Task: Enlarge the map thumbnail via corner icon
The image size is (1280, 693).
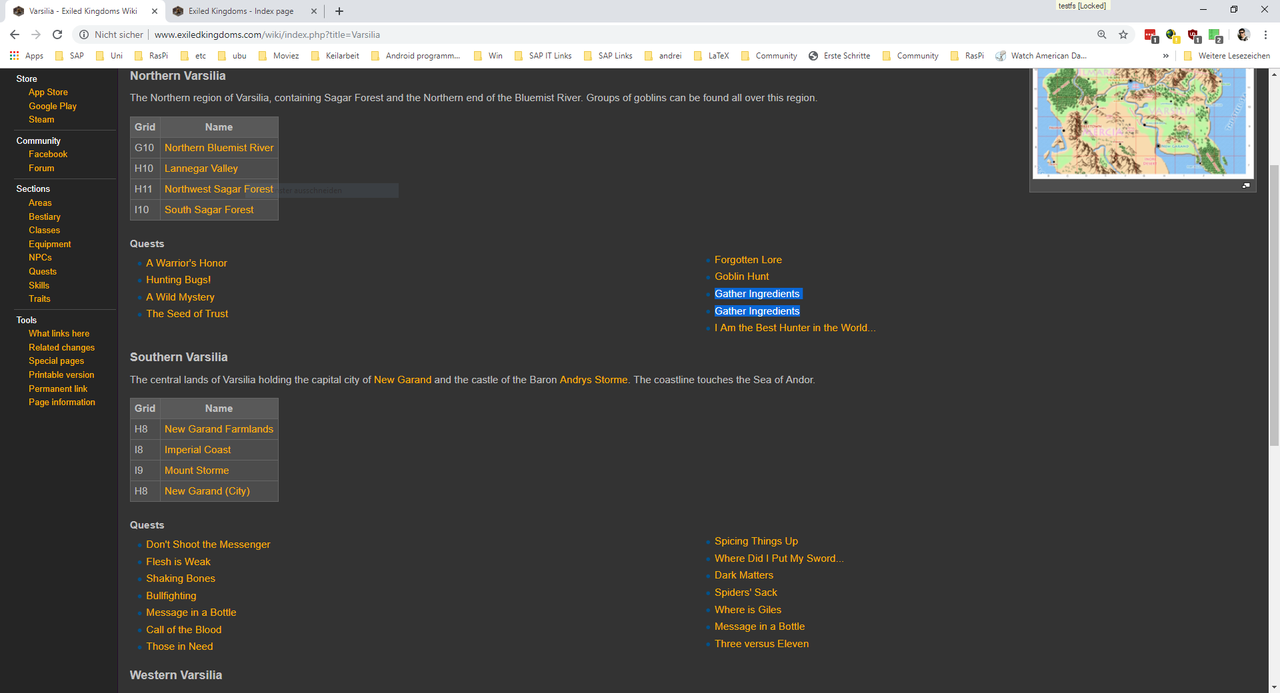Action: coord(1246,185)
